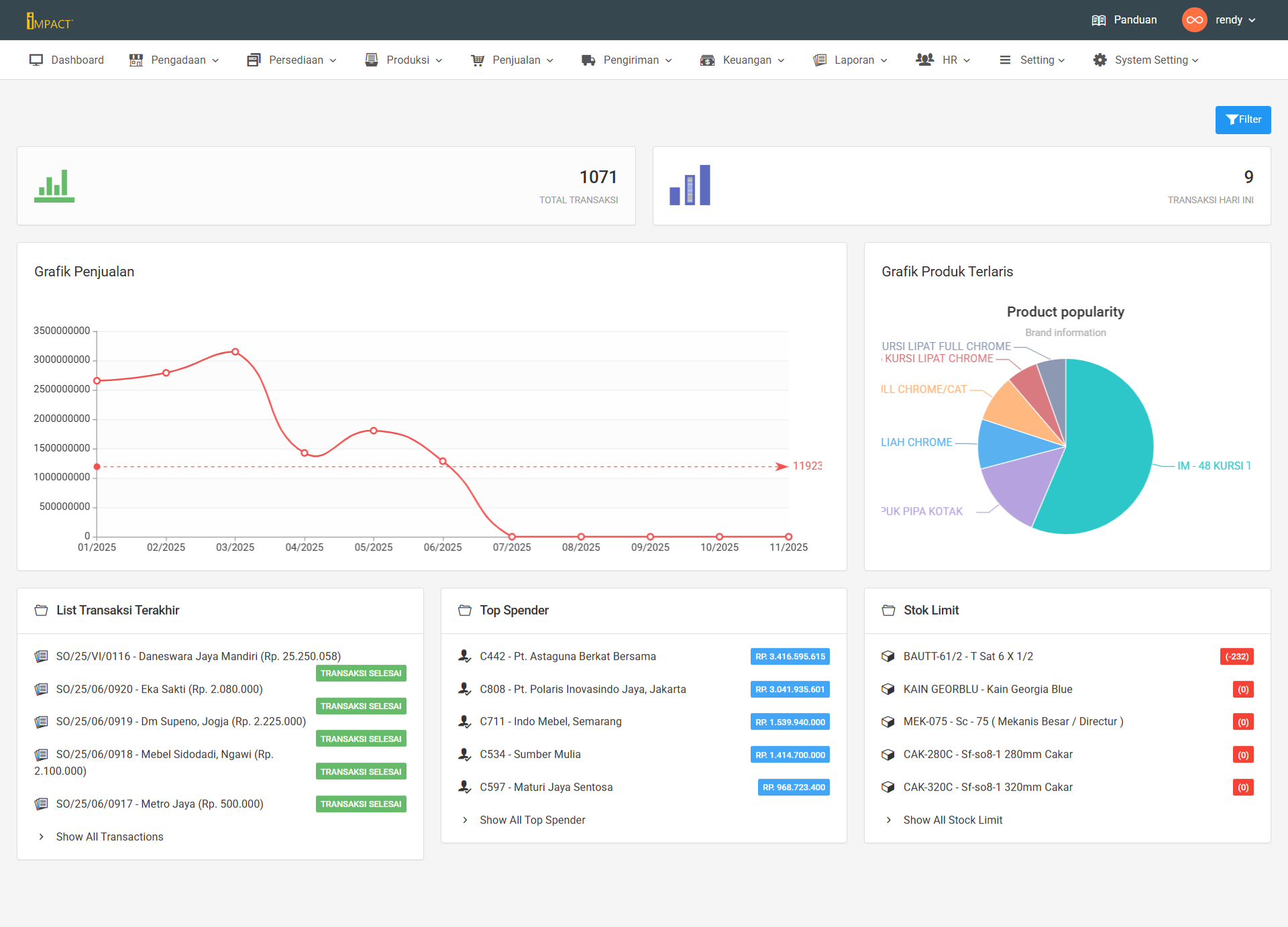Click the 1071 Total Transaksi value
1288x927 pixels.
pyautogui.click(x=598, y=177)
